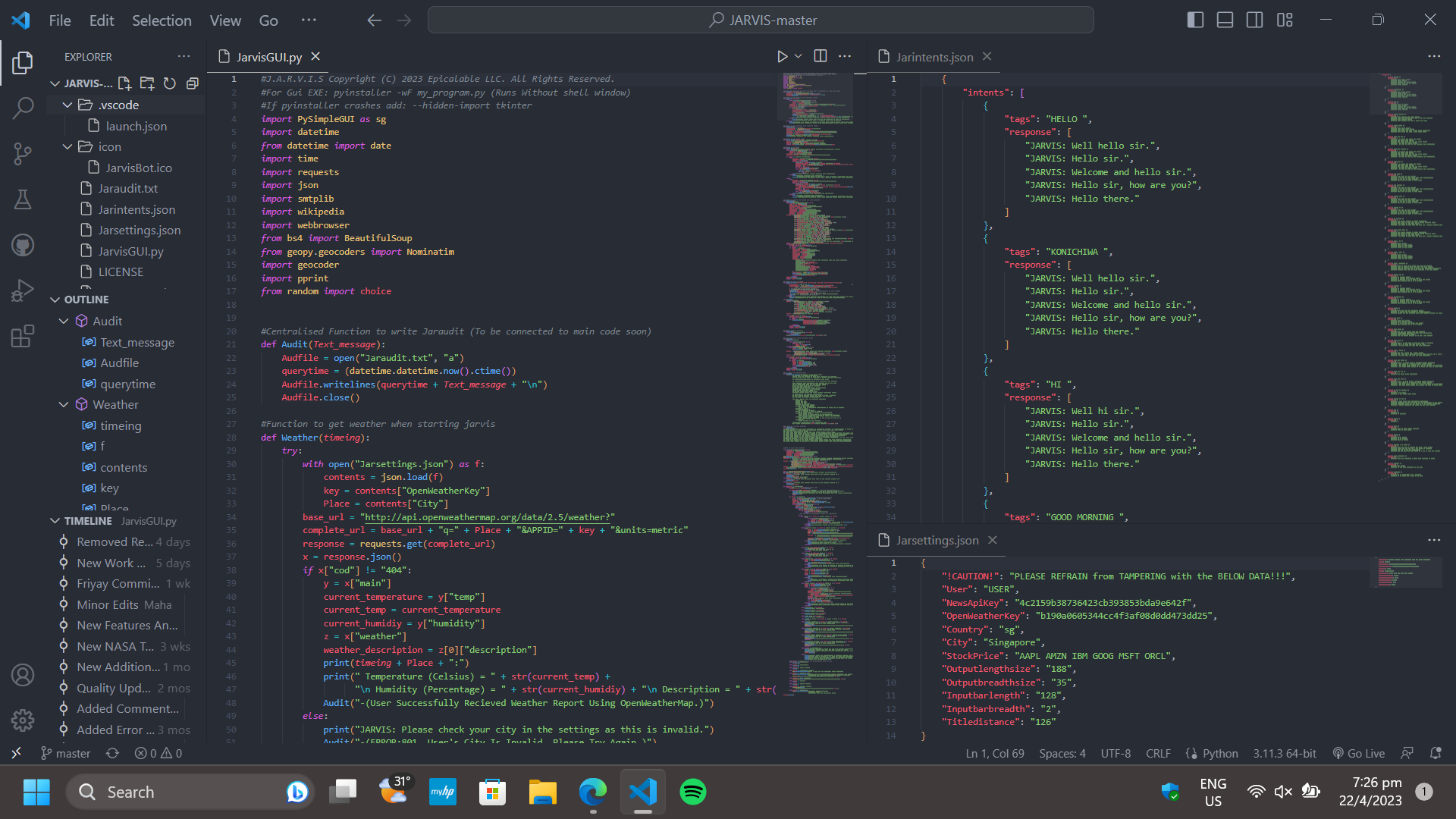Click Spaces: 4 indentation setting
Image resolution: width=1456 pixels, height=819 pixels.
coord(1062,753)
